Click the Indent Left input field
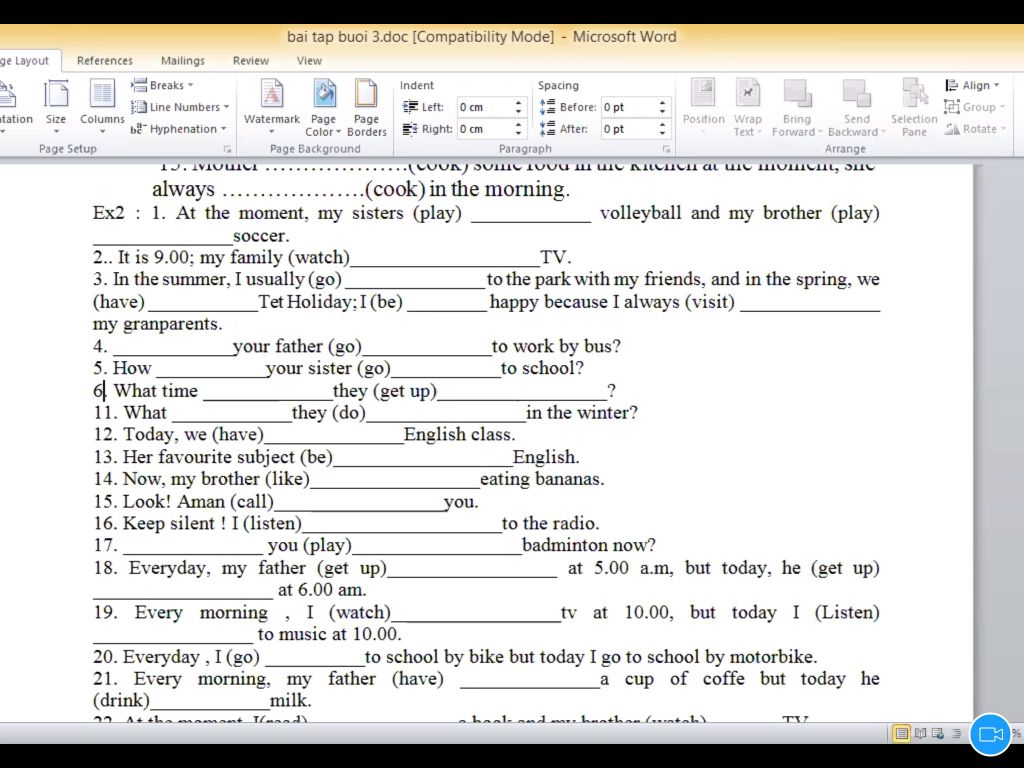Image resolution: width=1024 pixels, height=768 pixels. click(x=485, y=107)
